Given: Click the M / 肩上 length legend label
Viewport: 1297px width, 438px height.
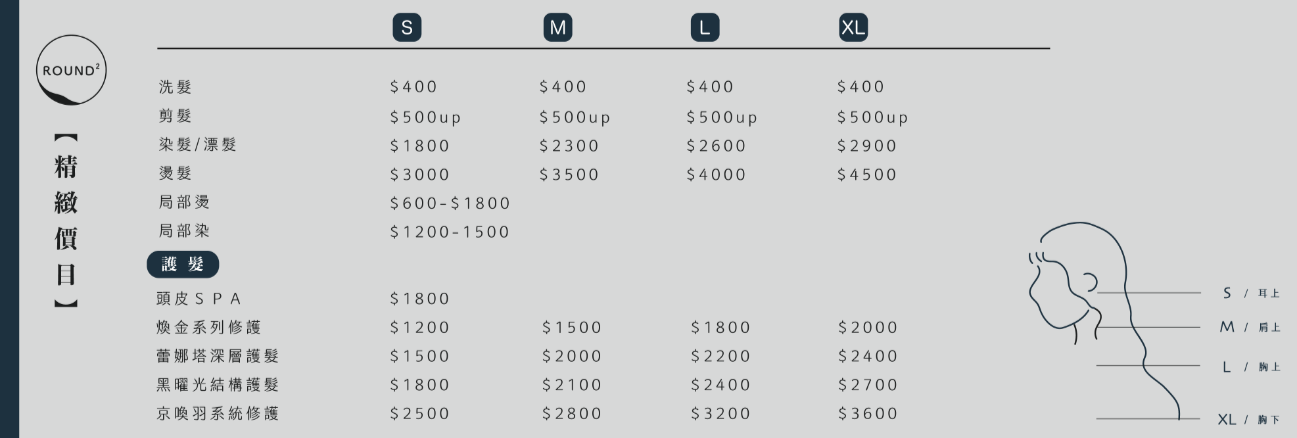Looking at the screenshot, I should tap(1249, 327).
